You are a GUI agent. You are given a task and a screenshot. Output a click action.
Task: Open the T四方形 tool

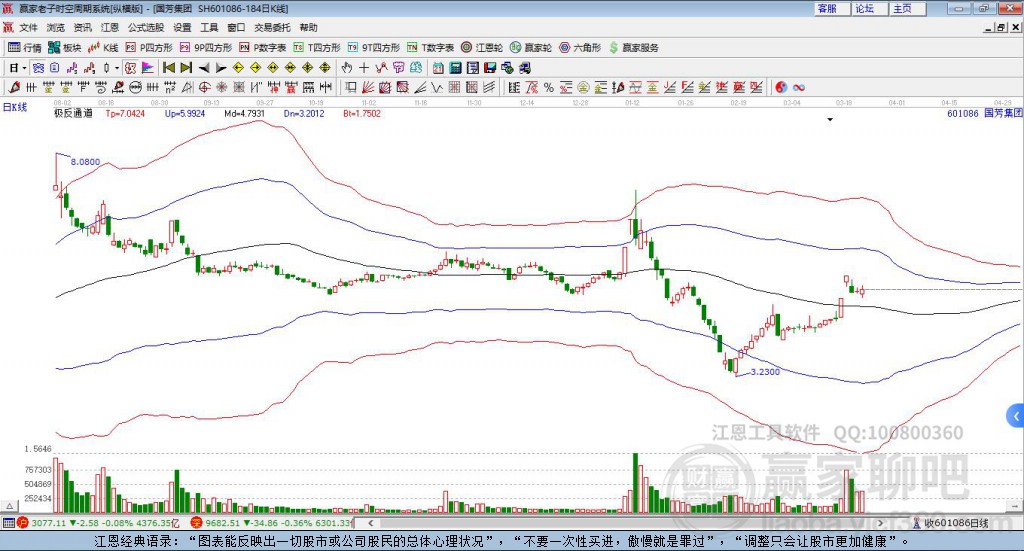click(x=317, y=48)
